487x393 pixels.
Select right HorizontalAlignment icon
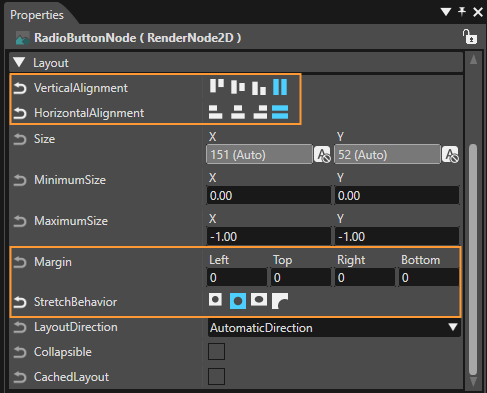point(260,112)
